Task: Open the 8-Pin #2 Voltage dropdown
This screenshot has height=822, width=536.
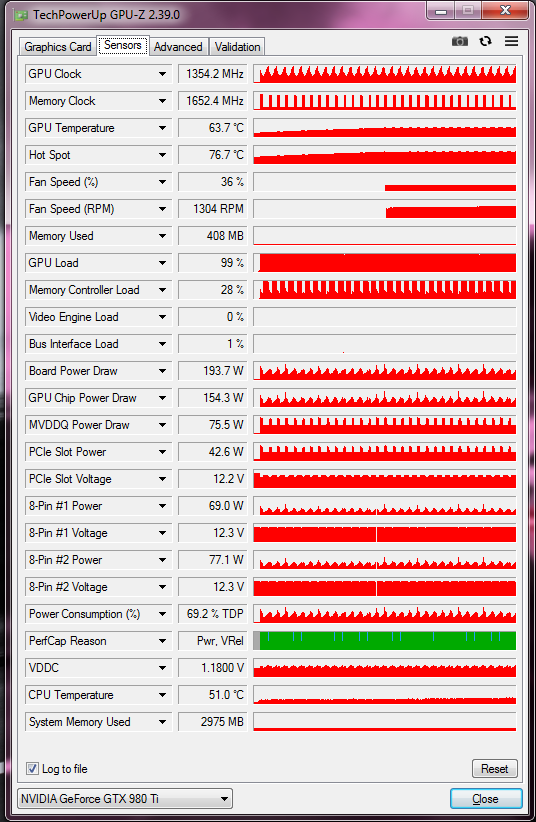Action: pyautogui.click(x=163, y=587)
